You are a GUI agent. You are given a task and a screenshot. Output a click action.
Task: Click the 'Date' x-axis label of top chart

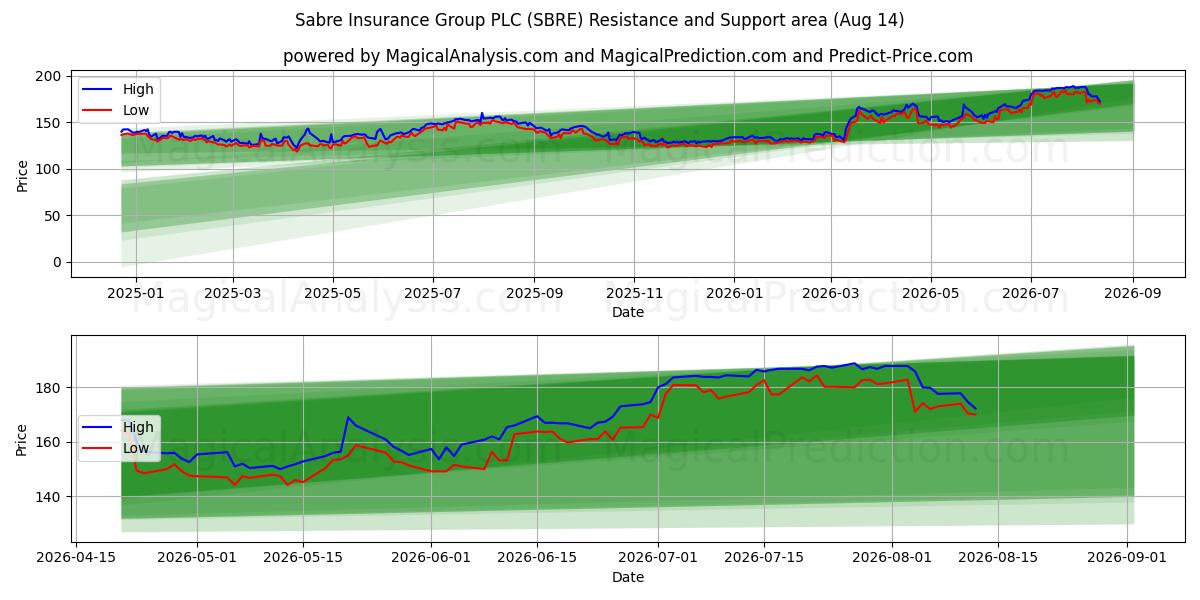point(628,313)
